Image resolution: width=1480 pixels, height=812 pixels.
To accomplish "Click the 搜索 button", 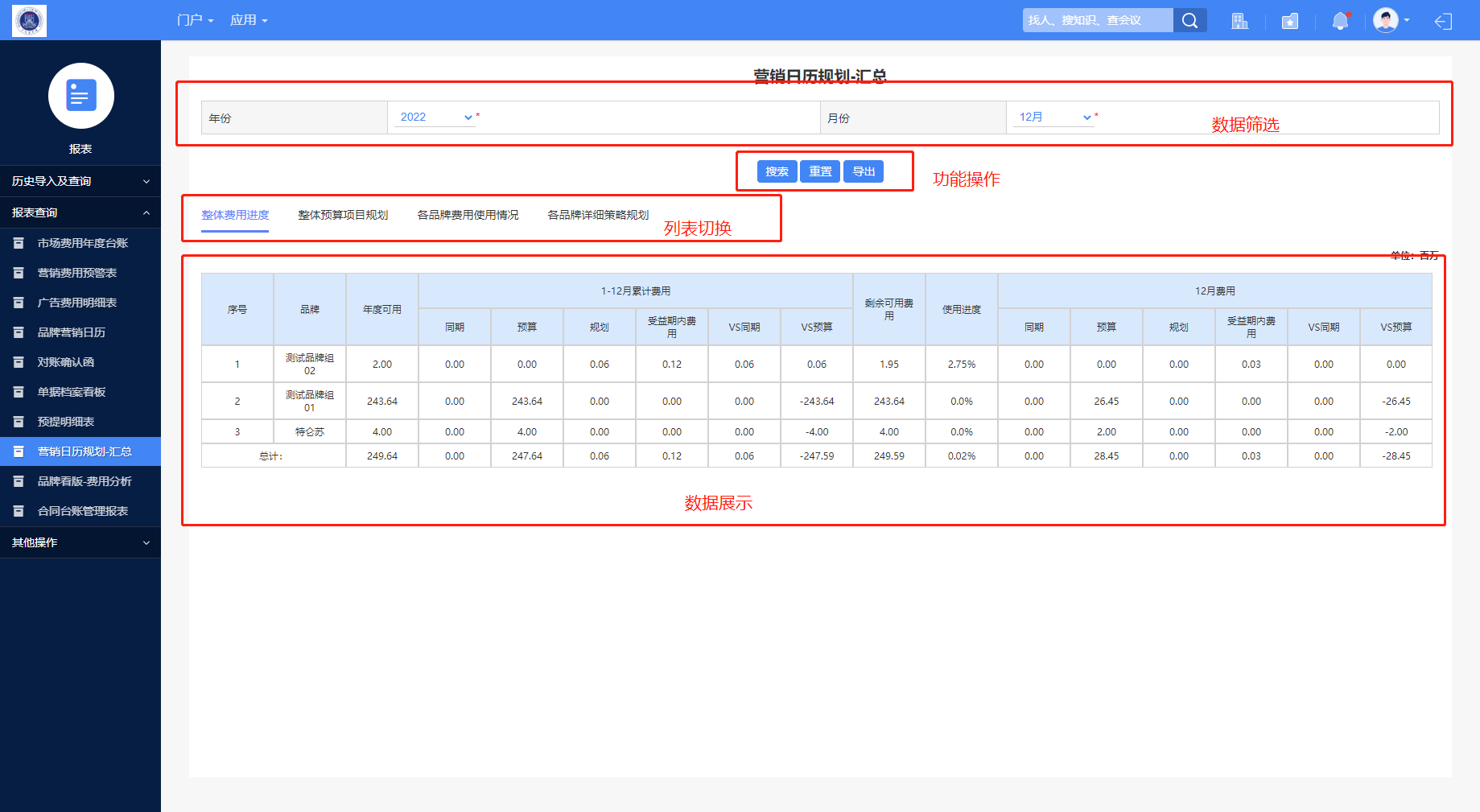I will [x=777, y=171].
